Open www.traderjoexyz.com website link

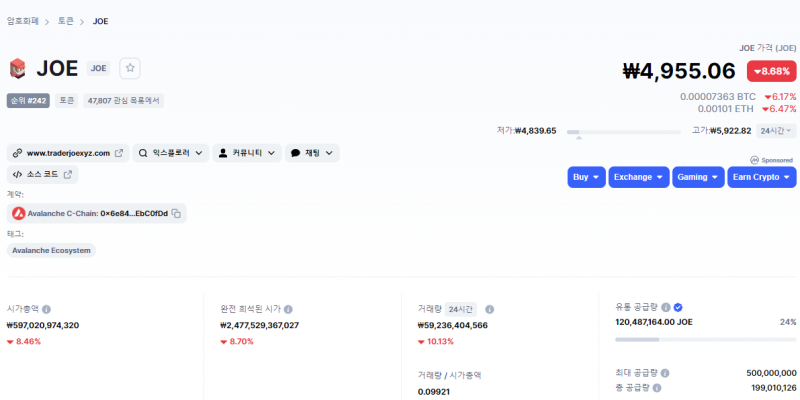point(68,153)
